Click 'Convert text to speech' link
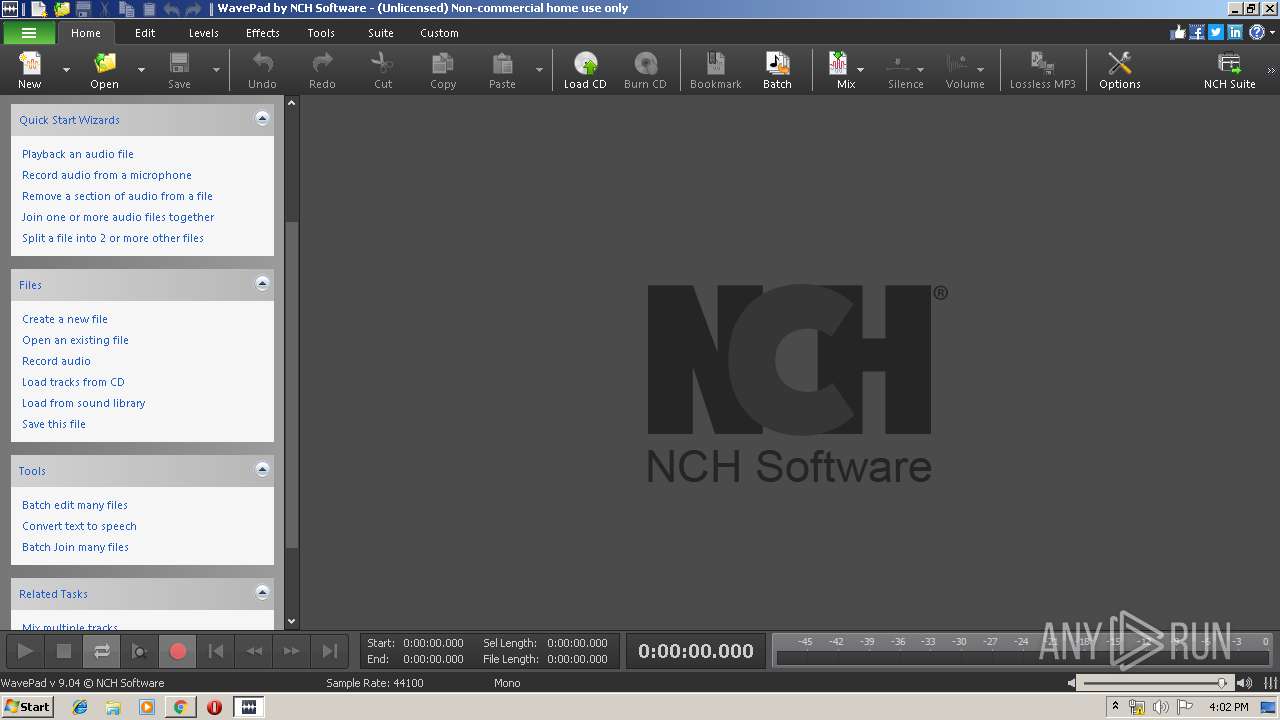This screenshot has width=1280, height=720. [x=79, y=526]
